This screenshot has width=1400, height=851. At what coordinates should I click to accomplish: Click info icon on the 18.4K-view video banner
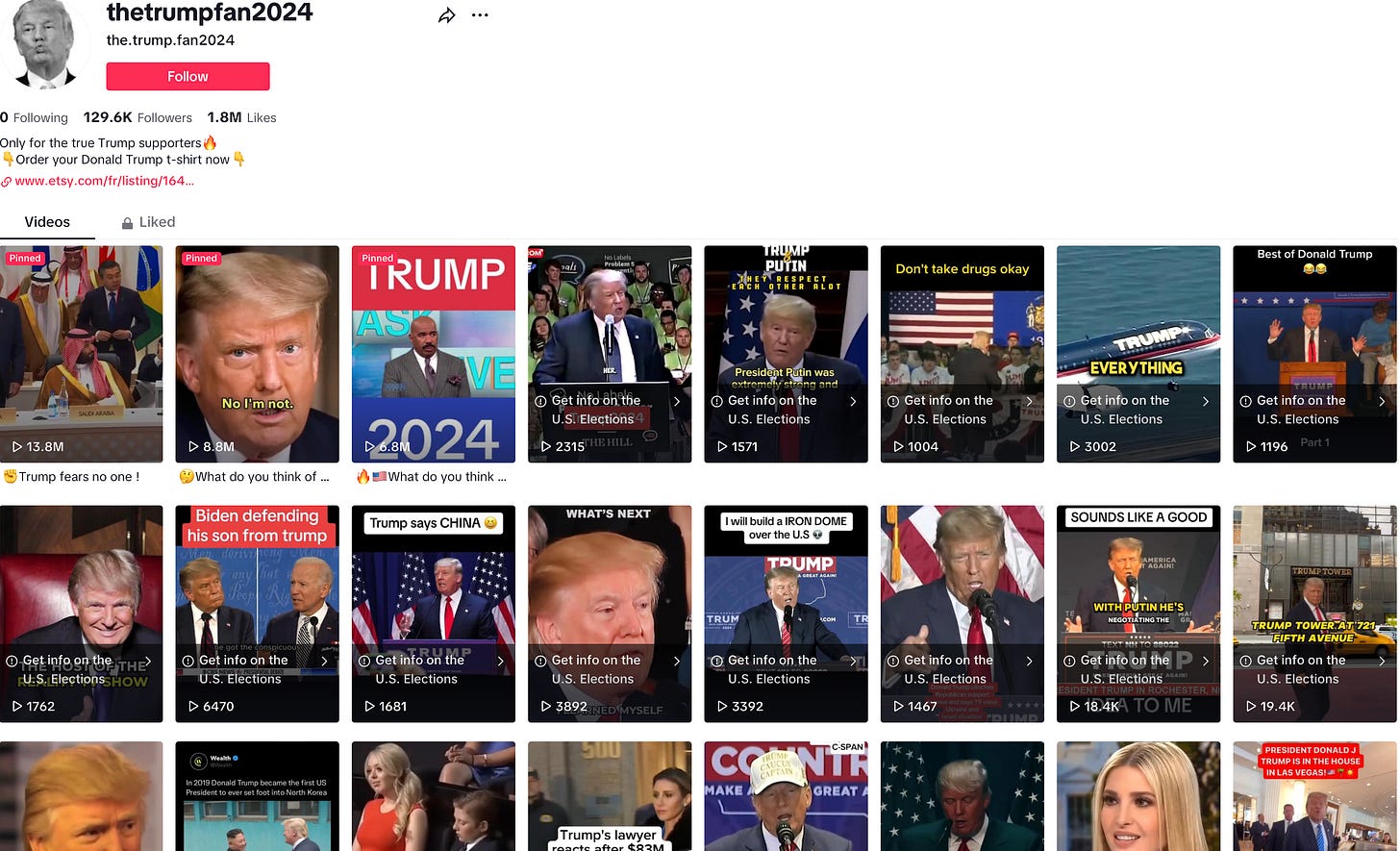coord(1069,662)
